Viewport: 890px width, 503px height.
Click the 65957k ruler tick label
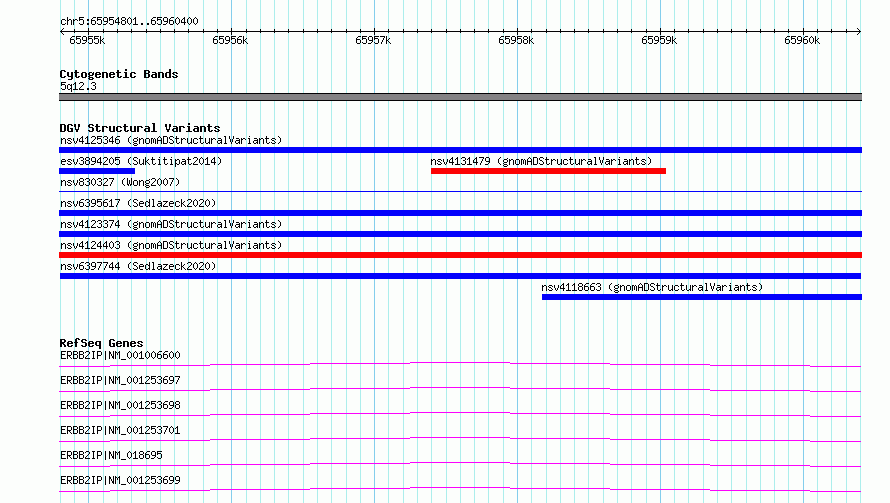[x=373, y=40]
